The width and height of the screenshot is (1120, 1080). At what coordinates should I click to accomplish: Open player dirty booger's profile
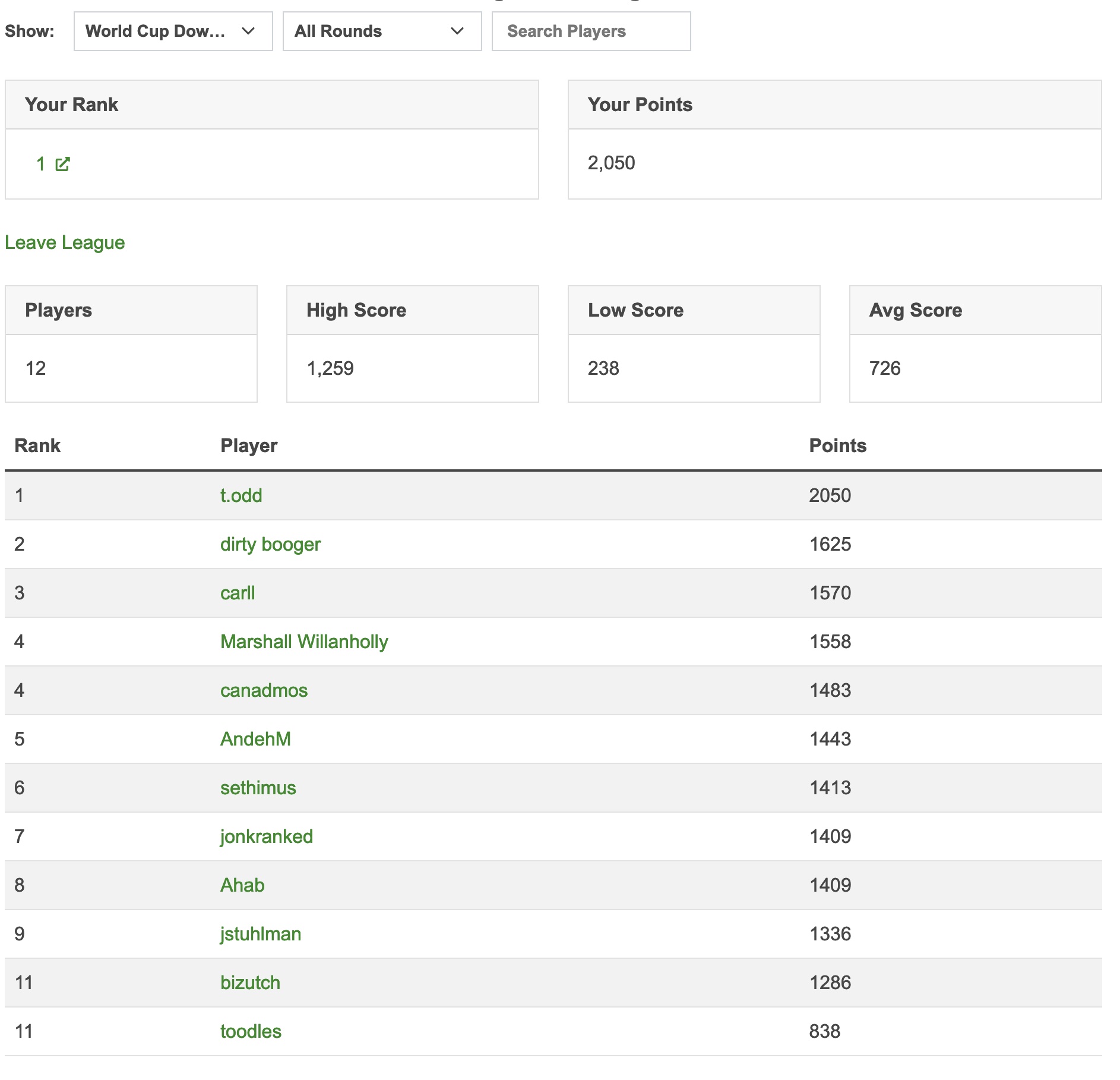(270, 544)
